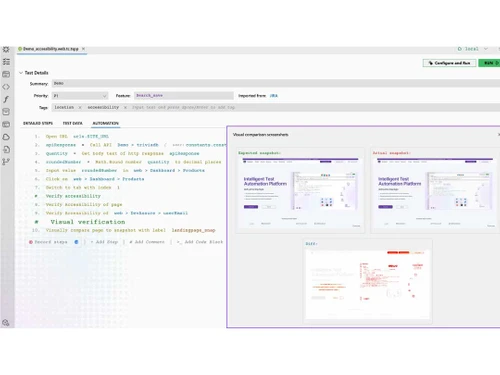Select step 5 'Input value' line
The height and width of the screenshot is (375, 500).
125,170
